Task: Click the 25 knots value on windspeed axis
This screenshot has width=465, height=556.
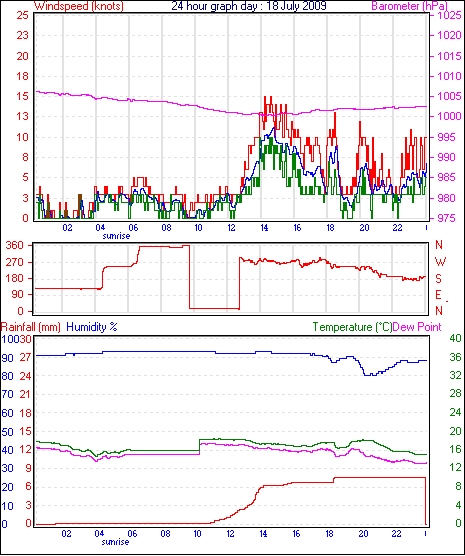Action: (x=22, y=16)
